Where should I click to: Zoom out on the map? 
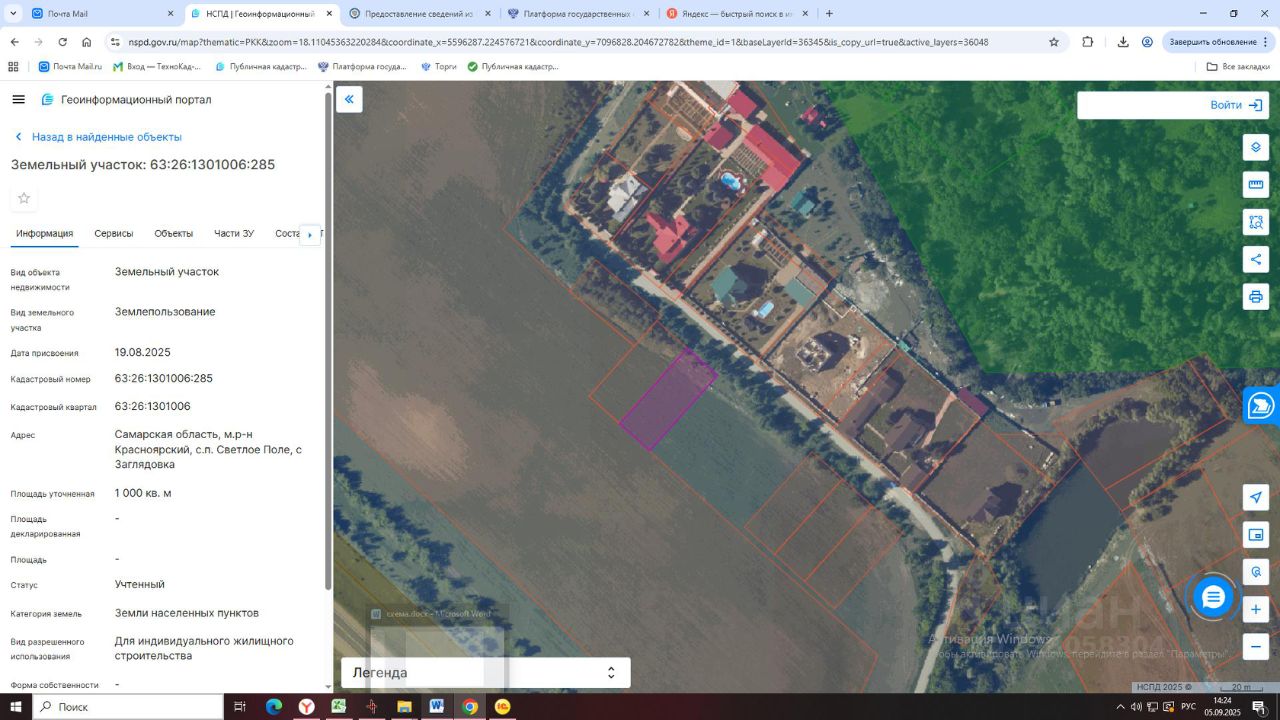tap(1256, 646)
